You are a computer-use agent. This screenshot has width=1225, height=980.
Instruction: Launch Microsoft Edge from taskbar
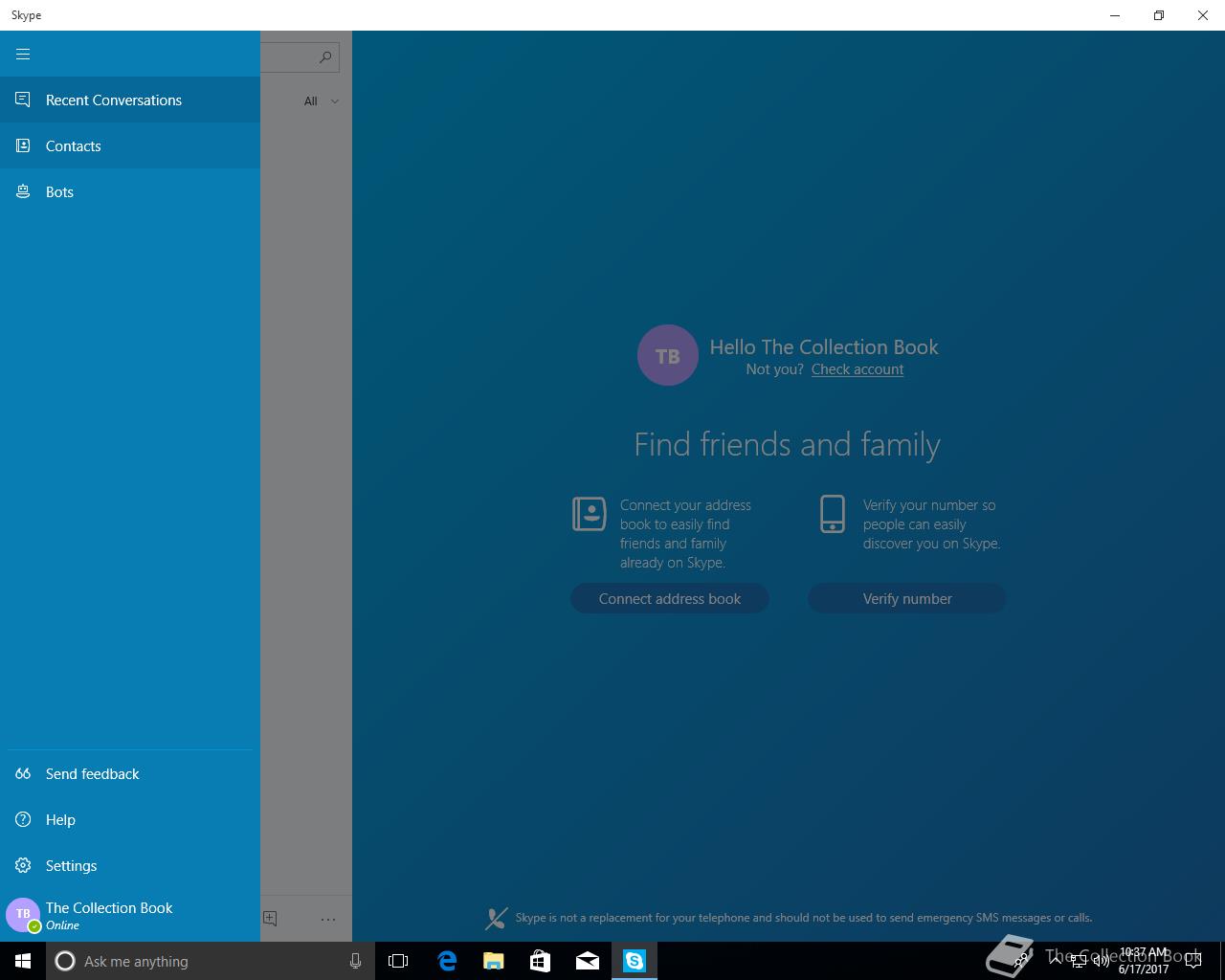tap(447, 961)
